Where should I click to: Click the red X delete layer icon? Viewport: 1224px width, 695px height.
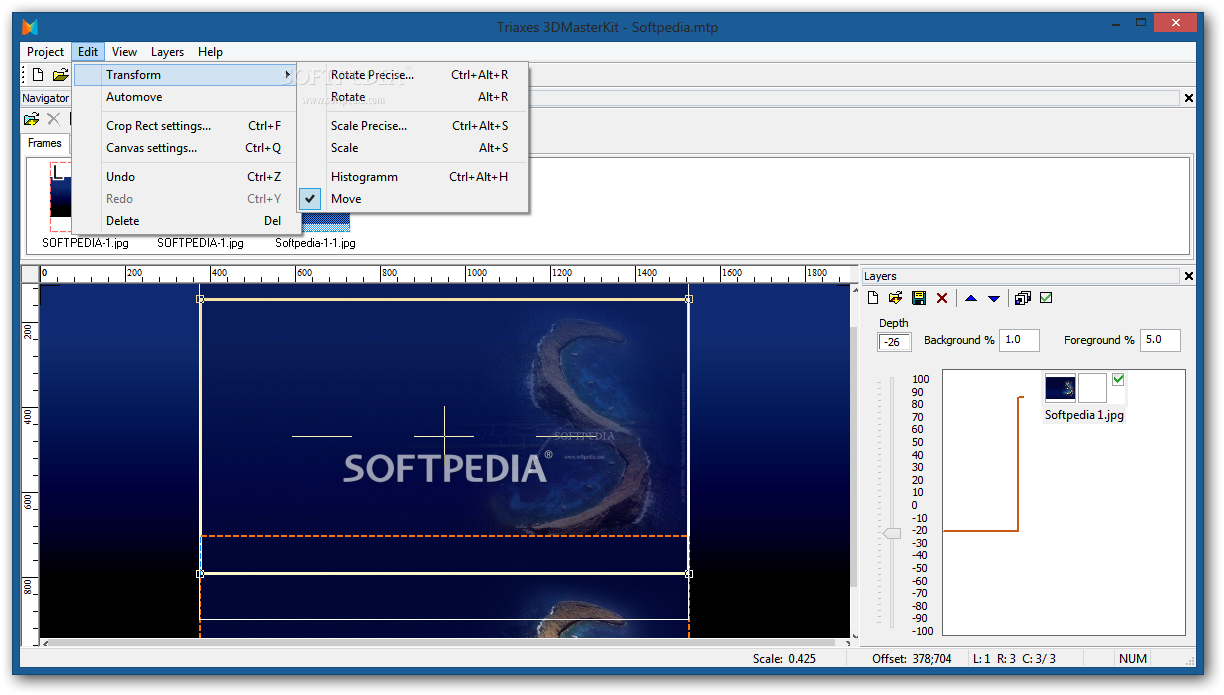pos(942,298)
